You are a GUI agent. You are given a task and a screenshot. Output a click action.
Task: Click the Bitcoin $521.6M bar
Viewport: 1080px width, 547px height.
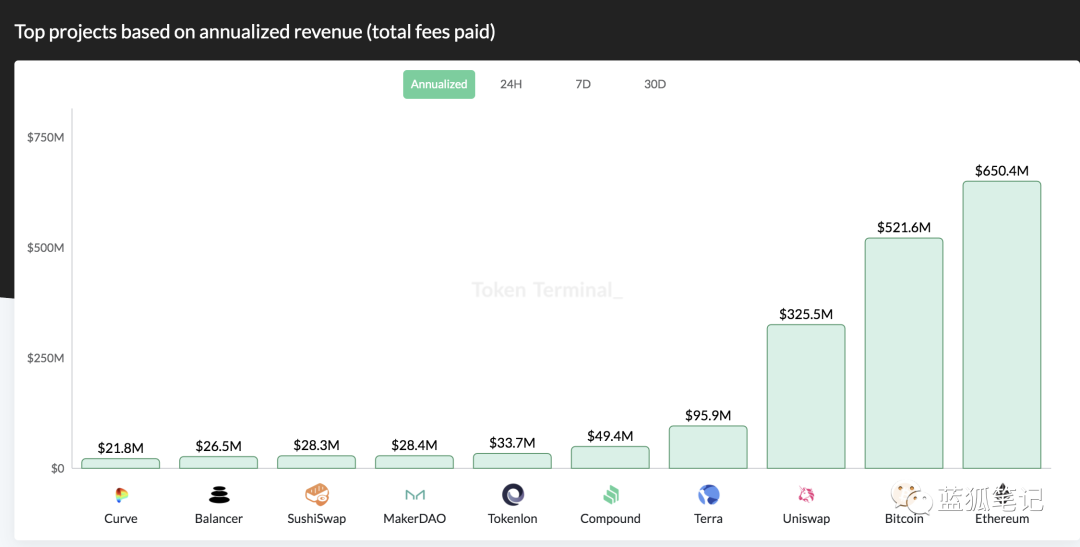pyautogui.click(x=904, y=353)
